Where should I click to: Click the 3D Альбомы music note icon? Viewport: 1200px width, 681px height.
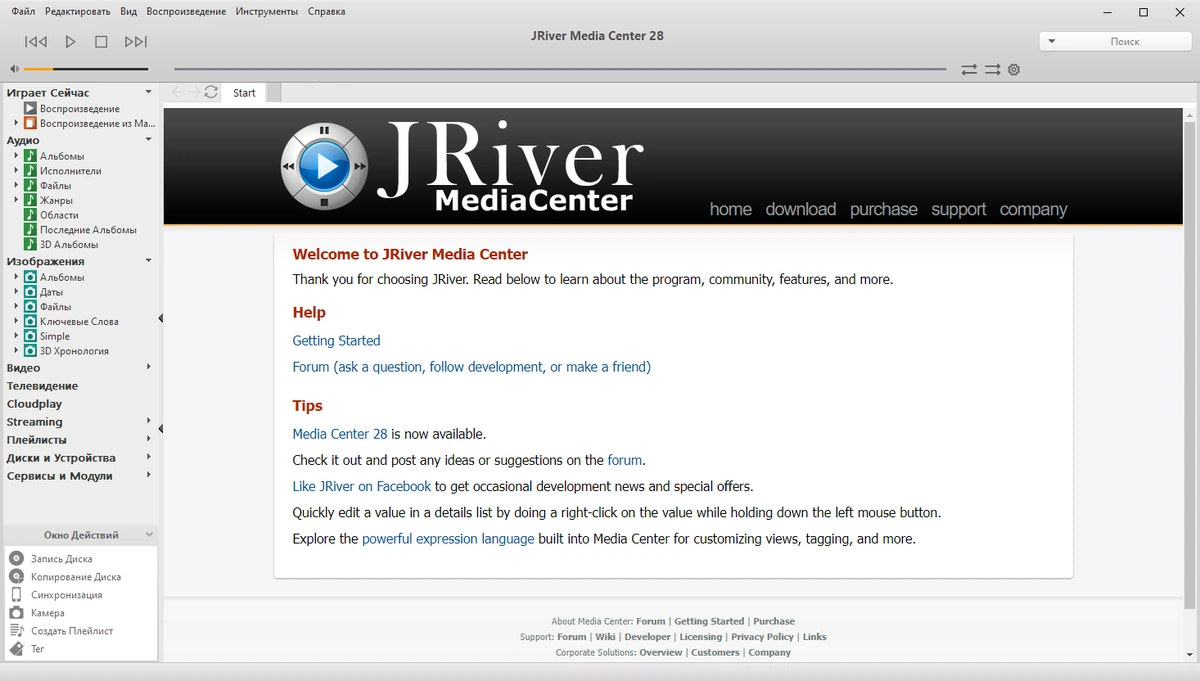tap(31, 244)
